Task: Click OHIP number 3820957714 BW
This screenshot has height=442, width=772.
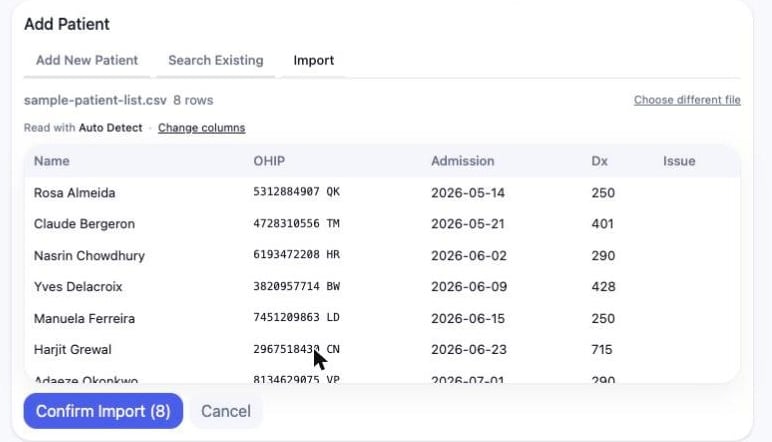Action: pyautogui.click(x=296, y=286)
